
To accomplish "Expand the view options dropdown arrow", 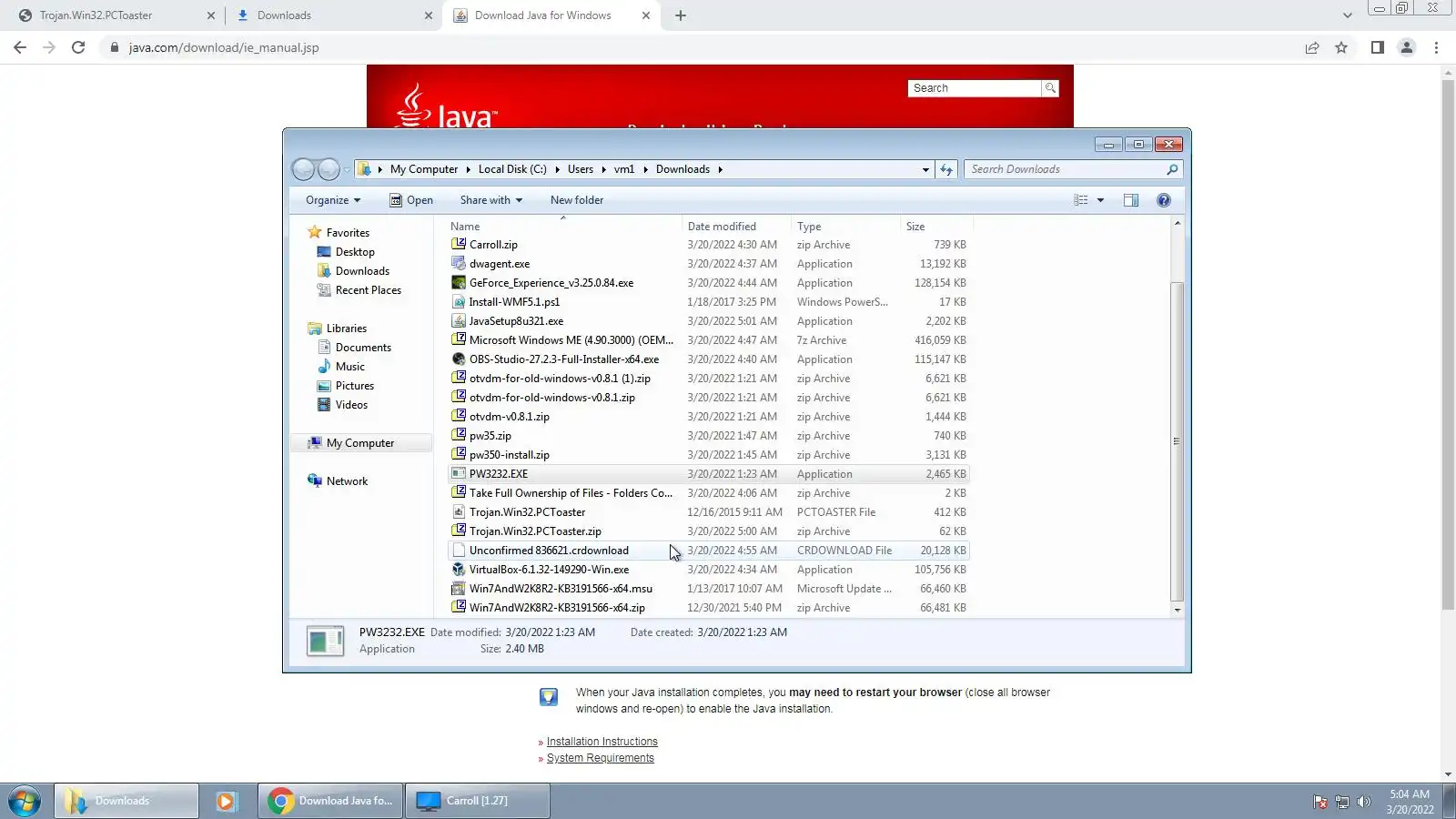I will coord(1100,200).
